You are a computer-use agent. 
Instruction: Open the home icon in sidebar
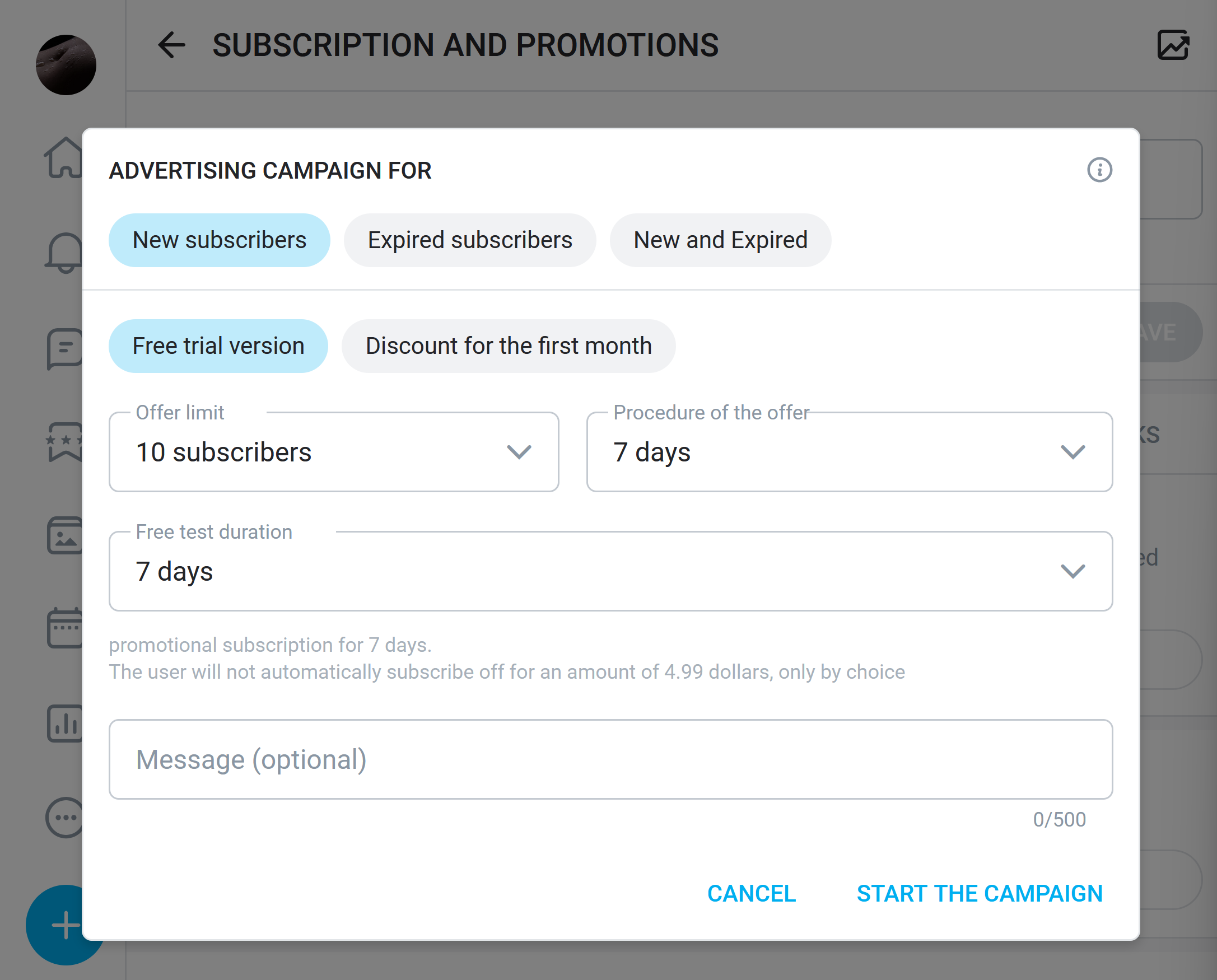pyautogui.click(x=64, y=158)
